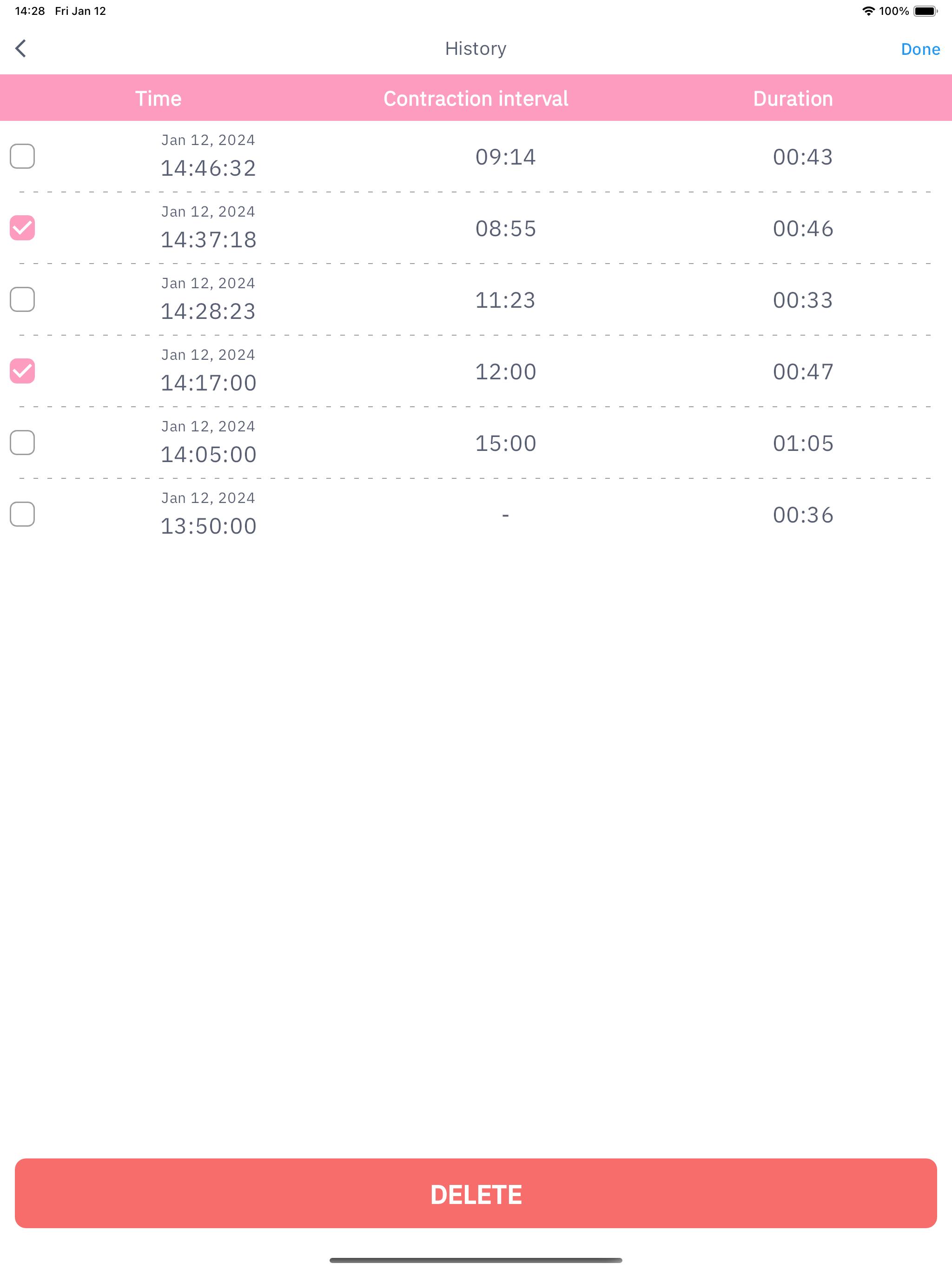952x1270 pixels.
Task: Tap the Wi-Fi status icon
Action: tap(868, 11)
